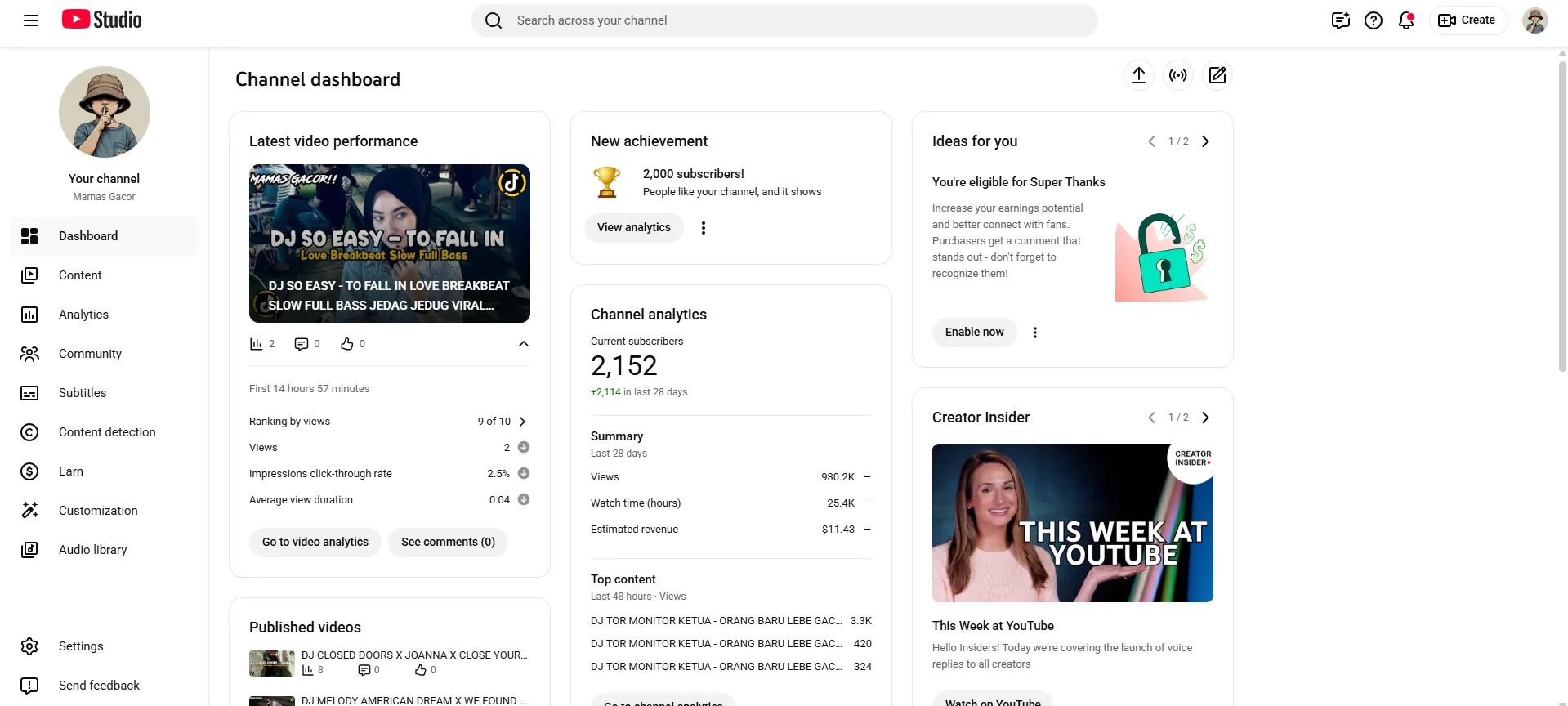The image size is (1568, 706).
Task: Click the down indicator next to click-through rate
Action: pyautogui.click(x=524, y=473)
